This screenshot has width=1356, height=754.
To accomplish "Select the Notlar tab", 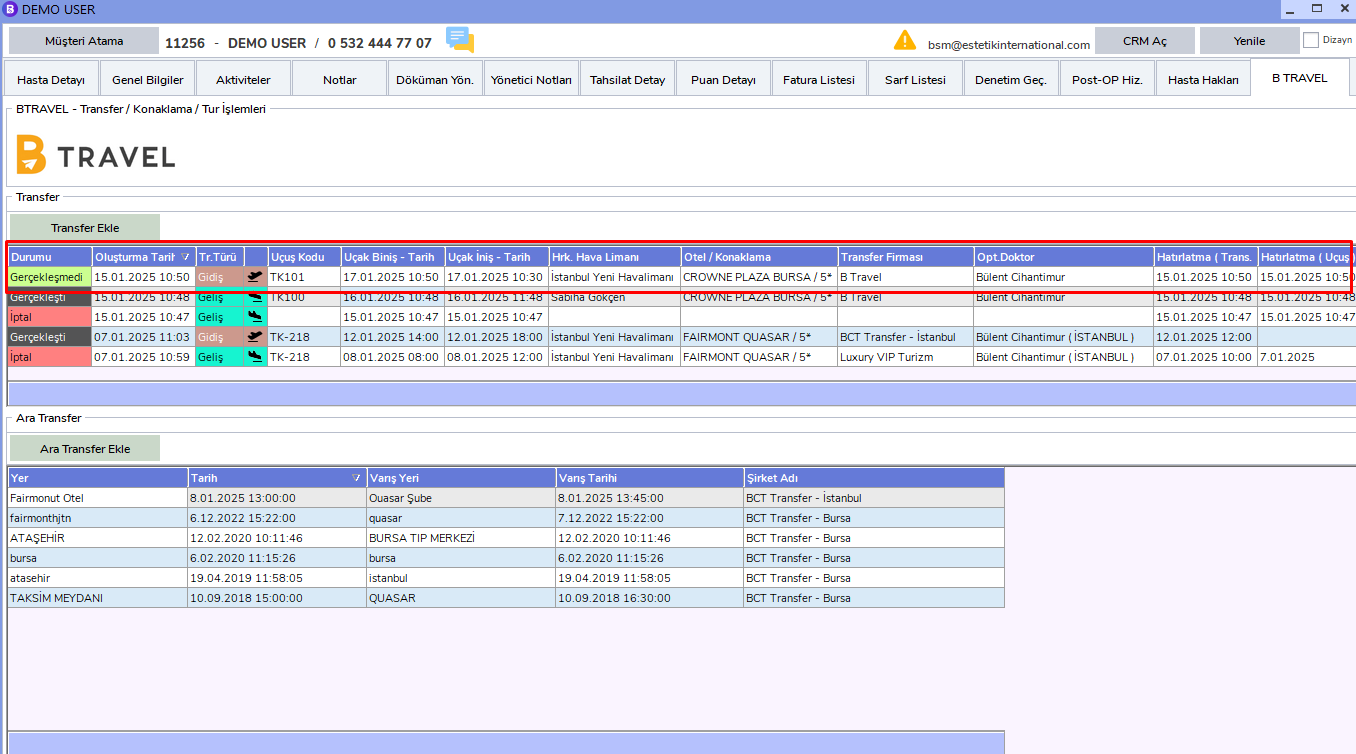I will [340, 79].
